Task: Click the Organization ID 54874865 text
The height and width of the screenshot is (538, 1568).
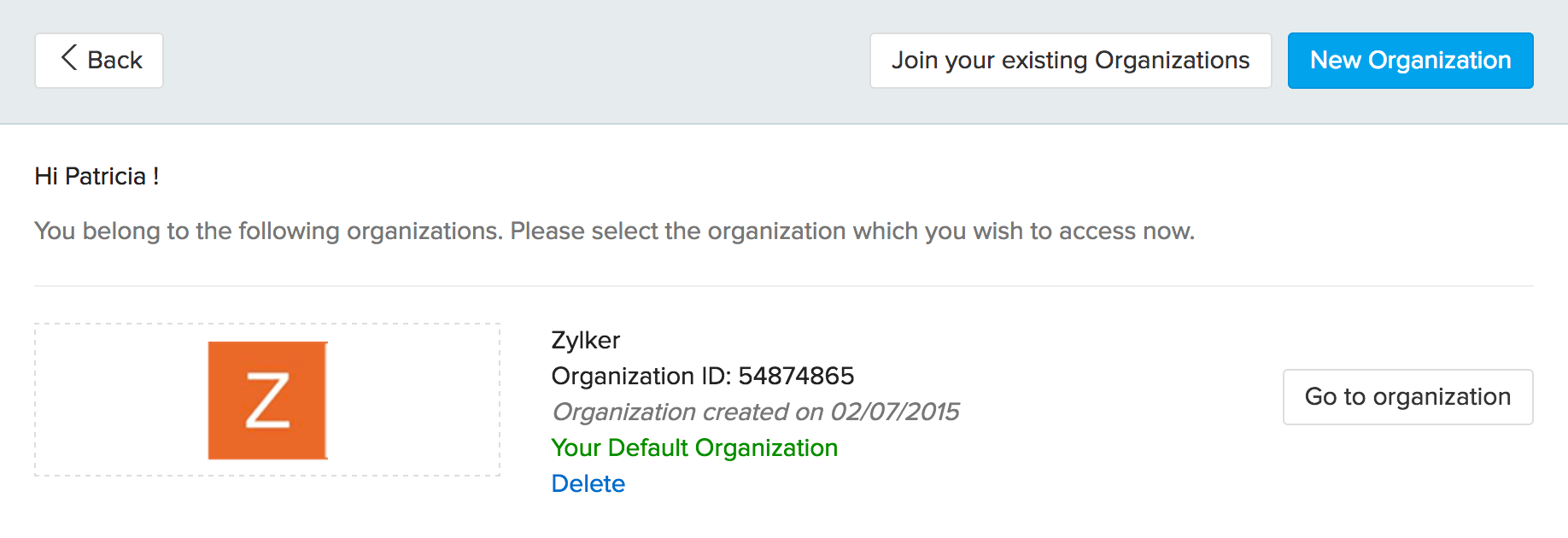Action: coord(703,375)
